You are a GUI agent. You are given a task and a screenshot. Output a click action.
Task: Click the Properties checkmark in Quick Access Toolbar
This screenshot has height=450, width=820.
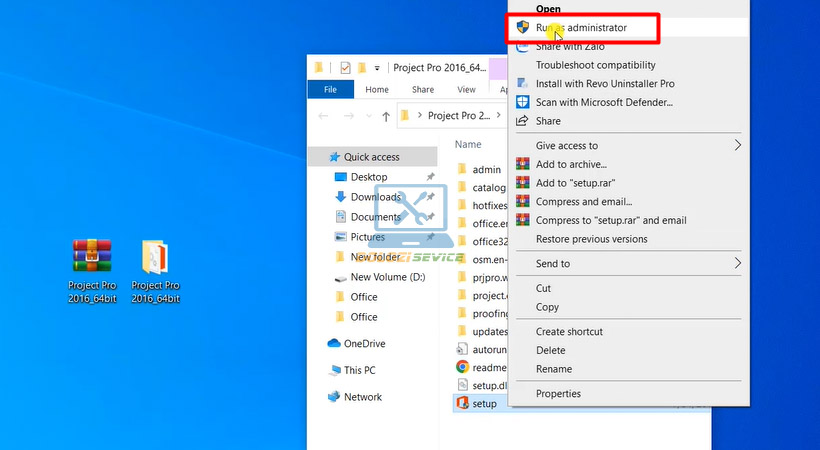(345, 68)
